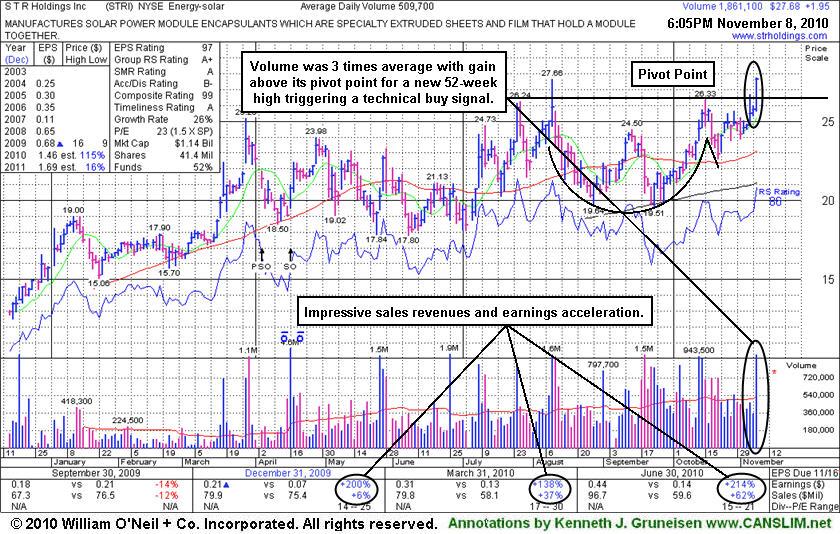Image resolution: width=840 pixels, height=534 pixels.
Task: Click the +62% sales change value
Action: click(x=742, y=495)
